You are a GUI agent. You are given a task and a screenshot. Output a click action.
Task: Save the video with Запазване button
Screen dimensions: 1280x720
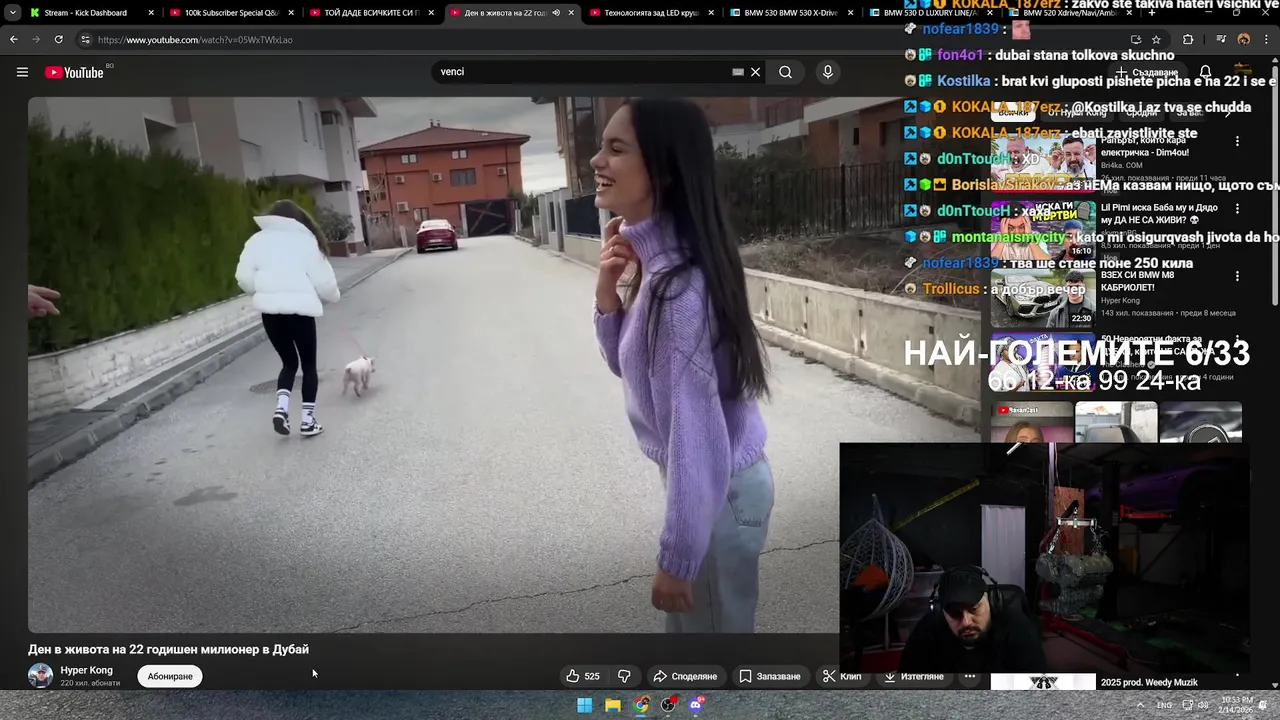770,676
